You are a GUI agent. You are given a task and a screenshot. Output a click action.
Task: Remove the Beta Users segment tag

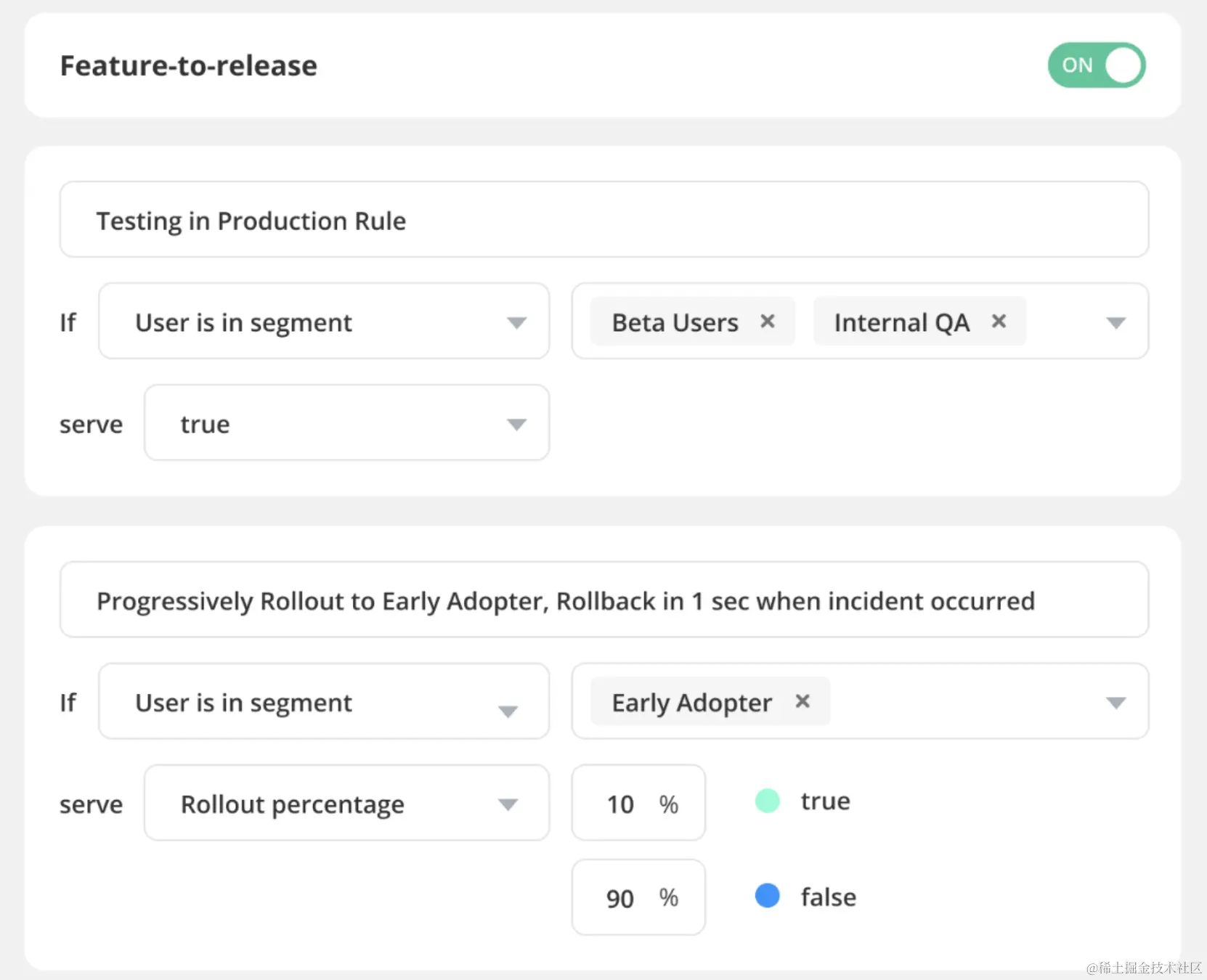click(x=768, y=321)
